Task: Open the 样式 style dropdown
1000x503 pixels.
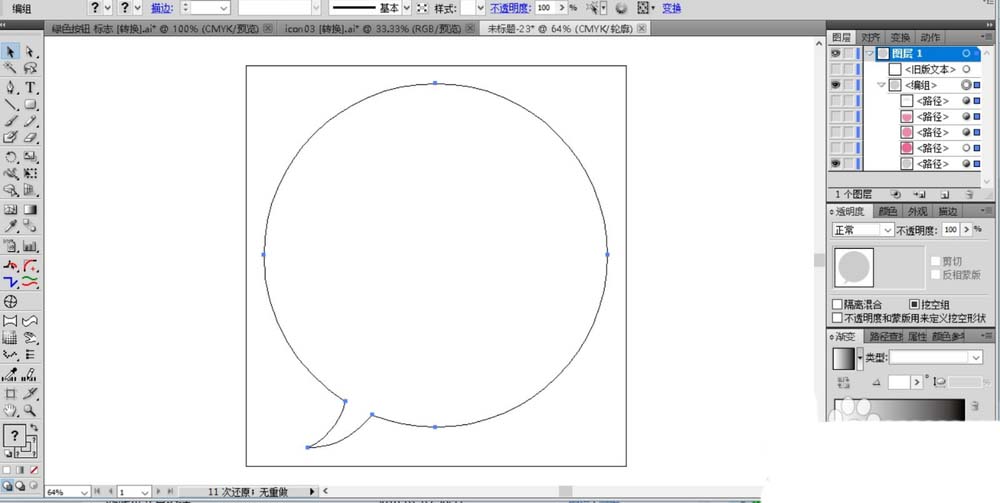Action: (480, 8)
